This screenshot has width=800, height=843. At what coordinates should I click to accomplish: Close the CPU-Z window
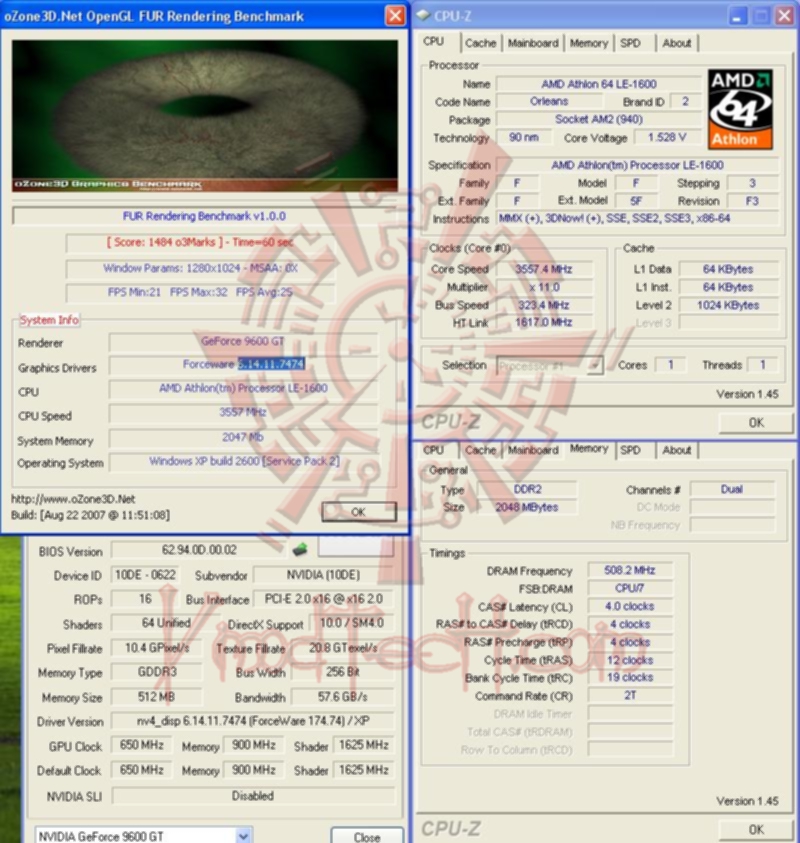tap(784, 16)
